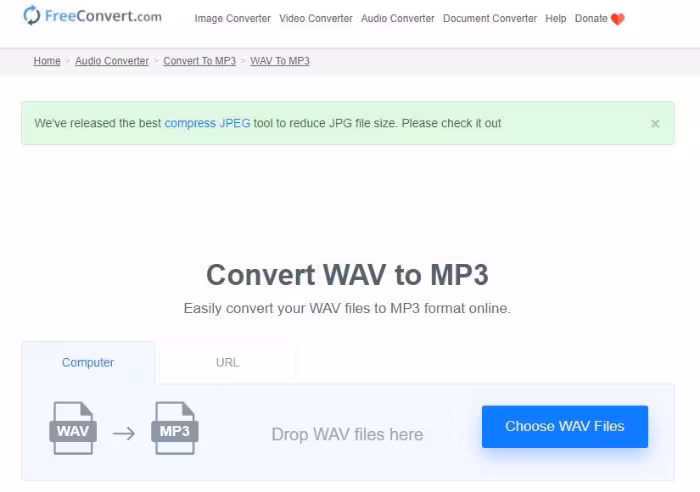The height and width of the screenshot is (492, 700).
Task: Click the subtitle about converting WAV files
Action: [347, 308]
